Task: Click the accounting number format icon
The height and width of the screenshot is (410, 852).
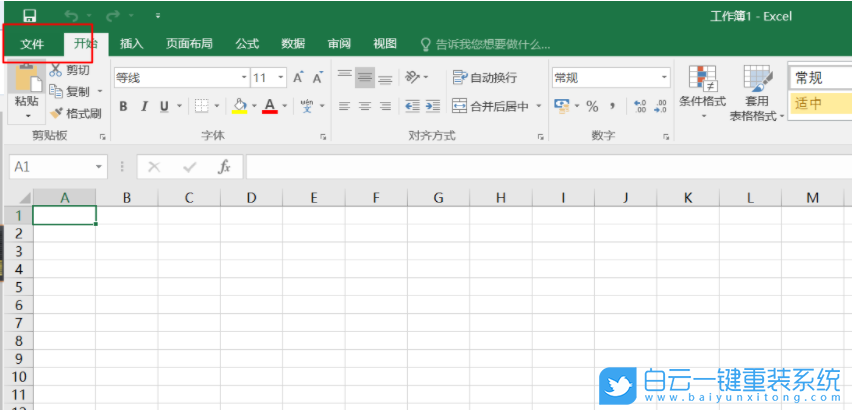Action: (561, 105)
